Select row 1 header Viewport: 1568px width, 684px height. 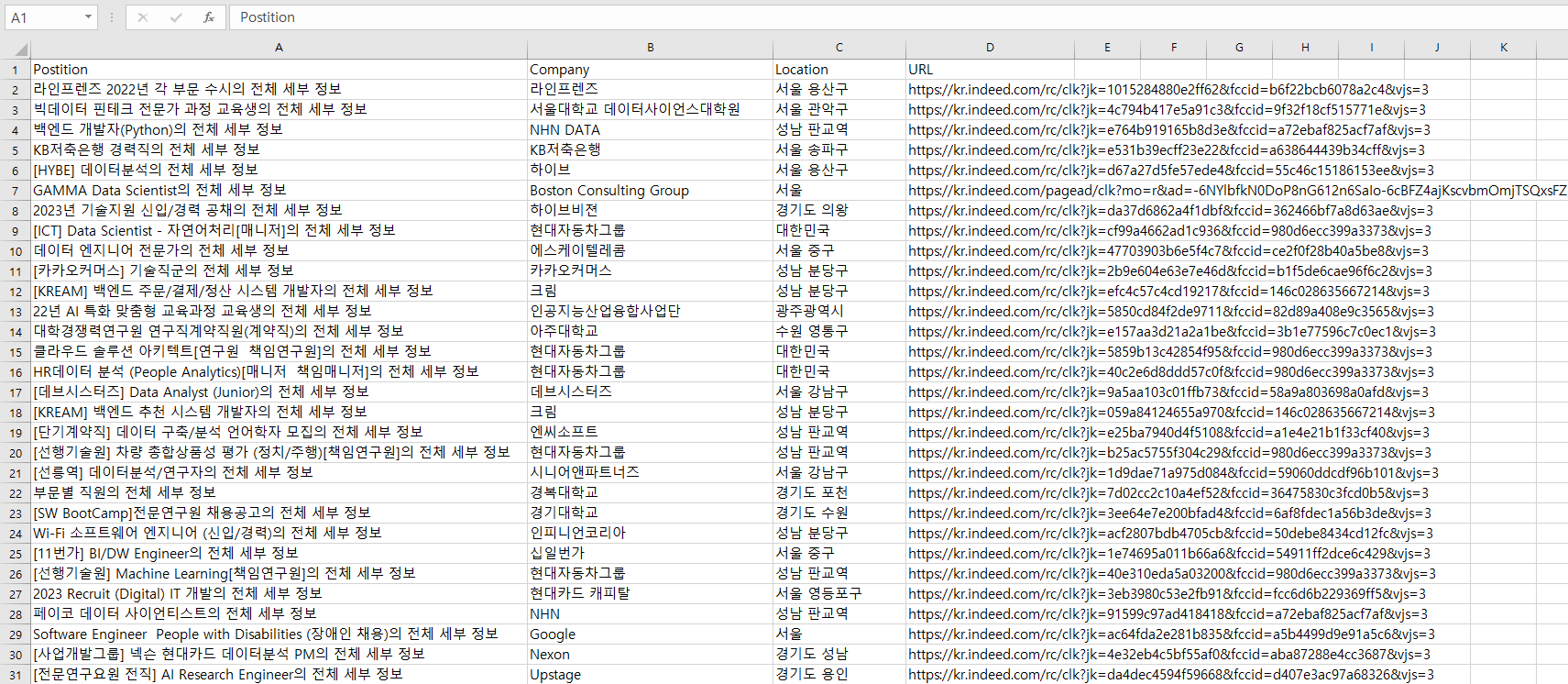click(16, 70)
